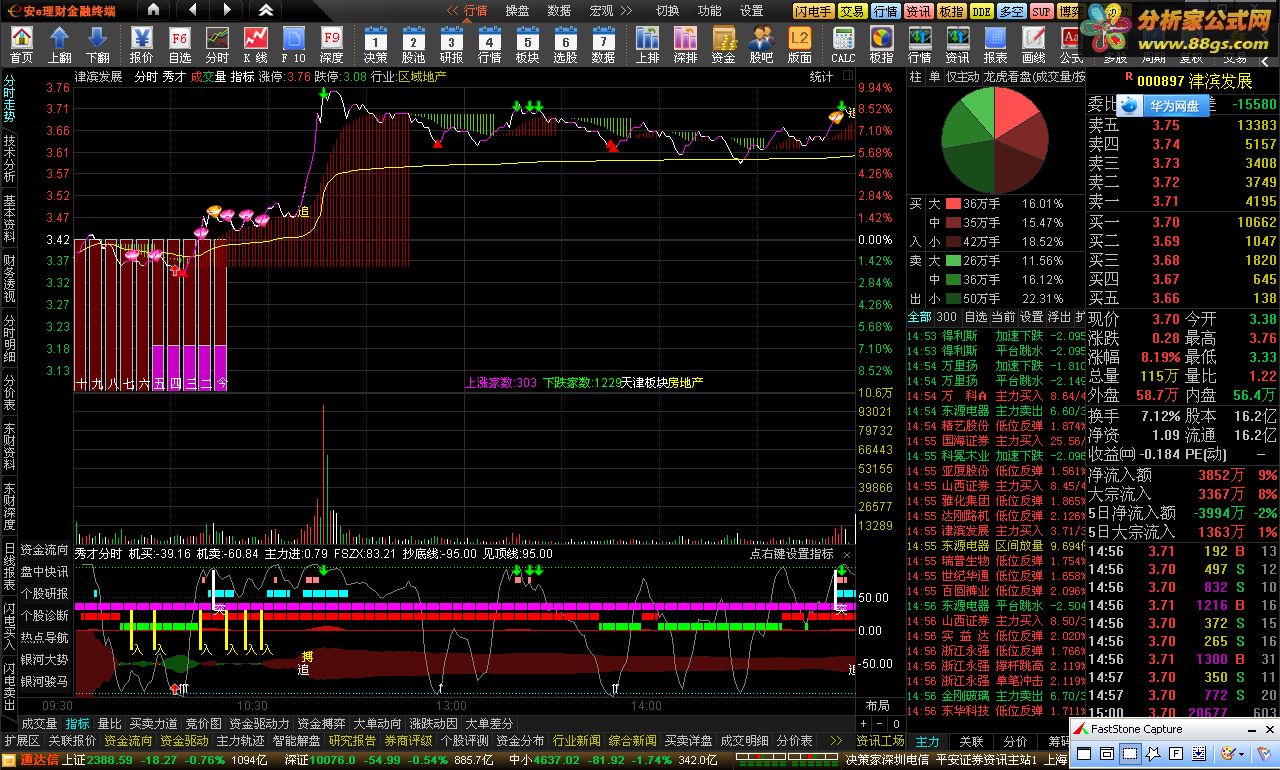
Task: Click the 统计 statistics link on chart
Action: (821, 76)
